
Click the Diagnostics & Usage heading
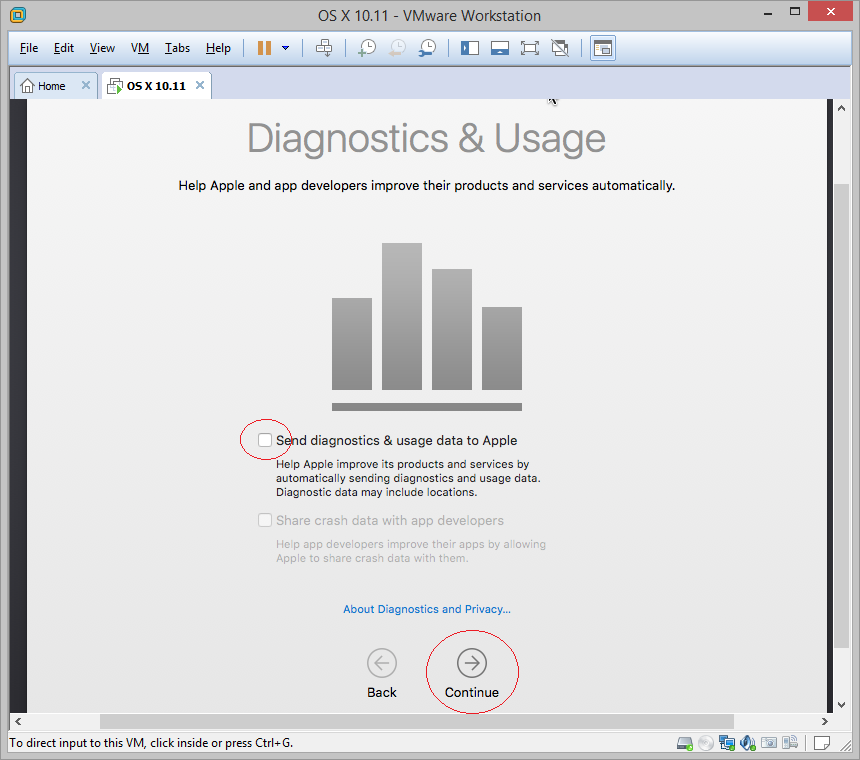pyautogui.click(x=426, y=138)
